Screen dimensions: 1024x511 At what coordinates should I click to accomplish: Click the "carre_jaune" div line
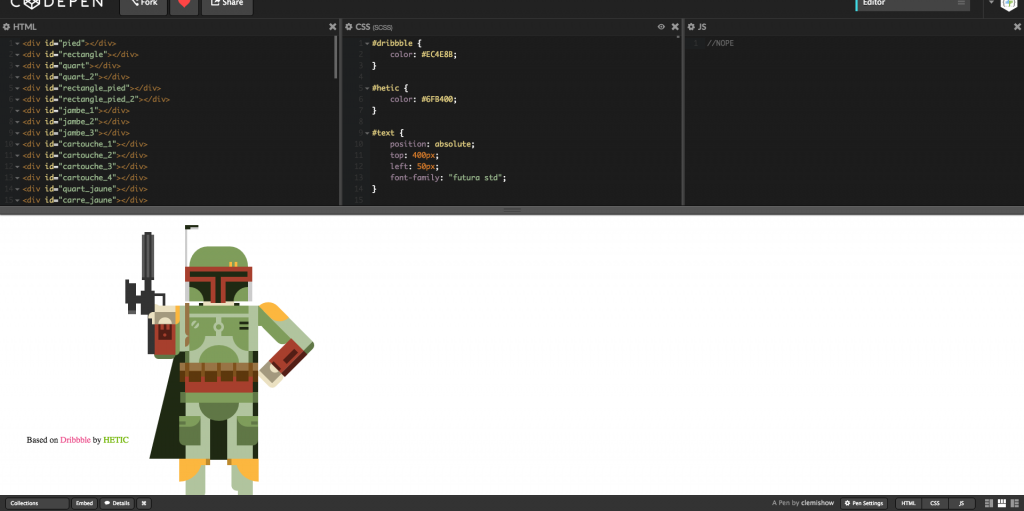(85, 200)
